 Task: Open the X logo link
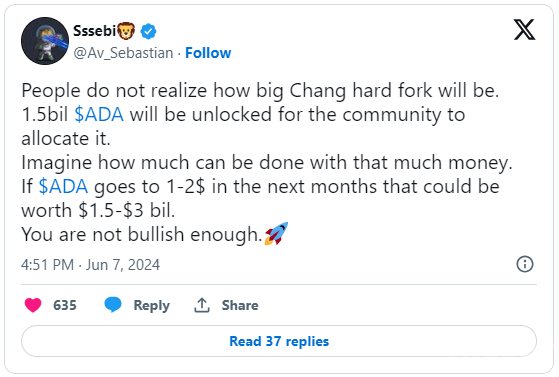(x=524, y=30)
